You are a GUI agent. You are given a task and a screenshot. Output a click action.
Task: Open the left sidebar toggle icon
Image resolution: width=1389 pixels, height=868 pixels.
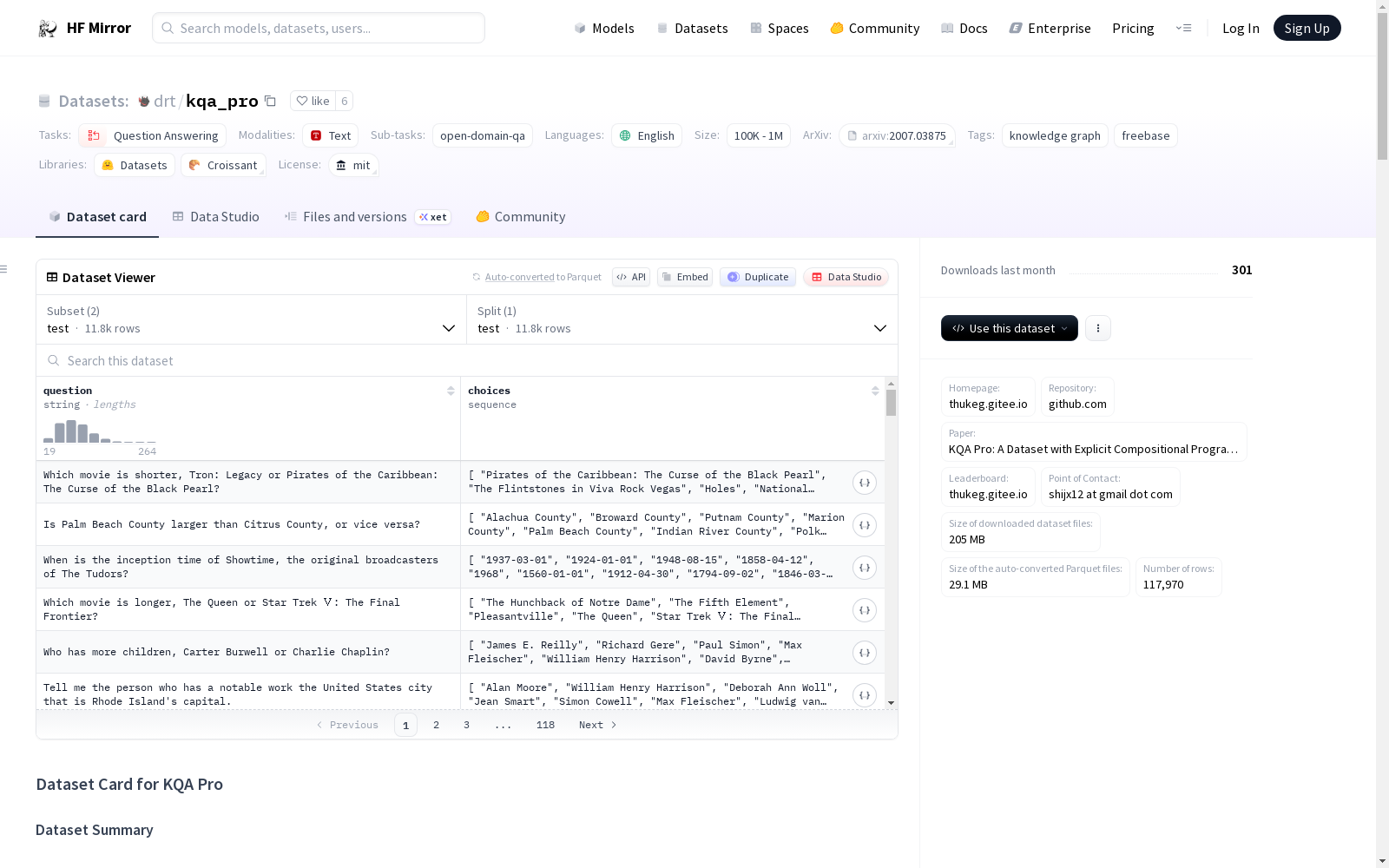pyautogui.click(x=4, y=269)
